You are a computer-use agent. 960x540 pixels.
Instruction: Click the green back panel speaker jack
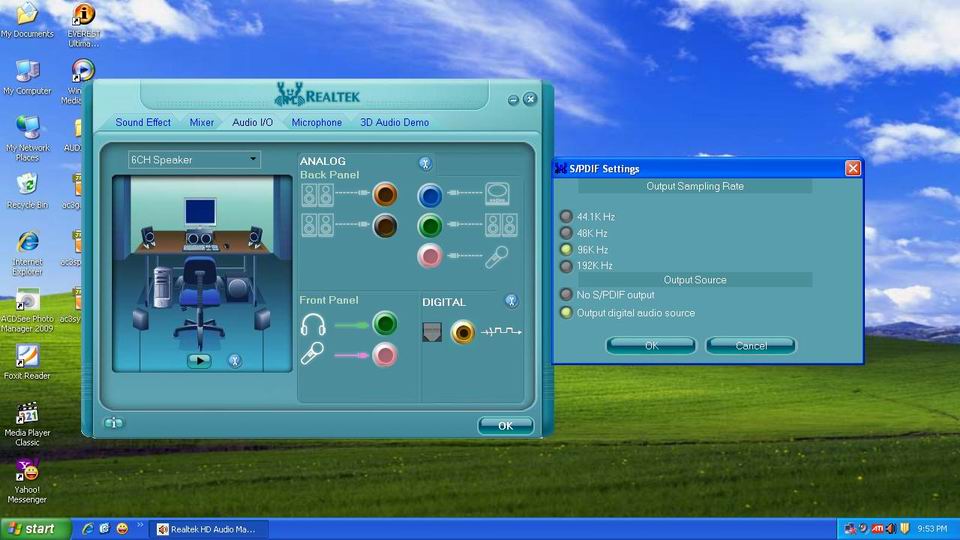point(430,226)
